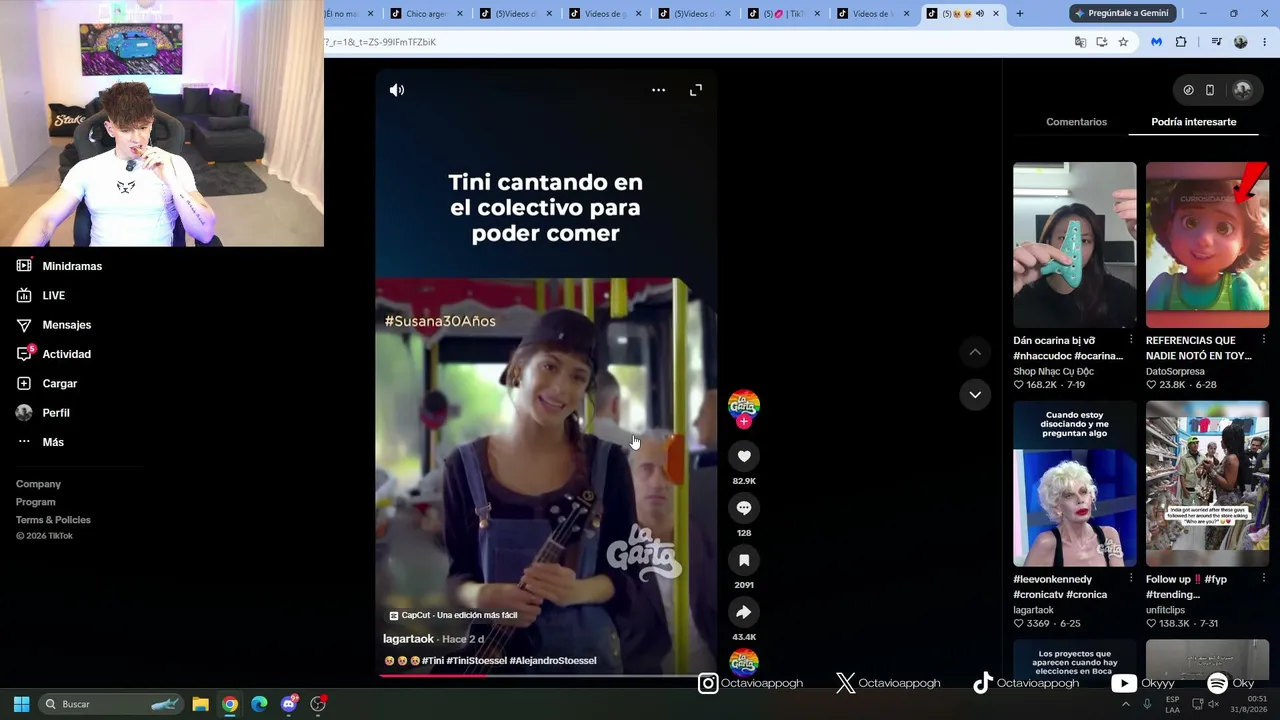Open the Cronica TV blonde woman thumbnail
Image resolution: width=1280 pixels, height=720 pixels.
pos(1075,484)
